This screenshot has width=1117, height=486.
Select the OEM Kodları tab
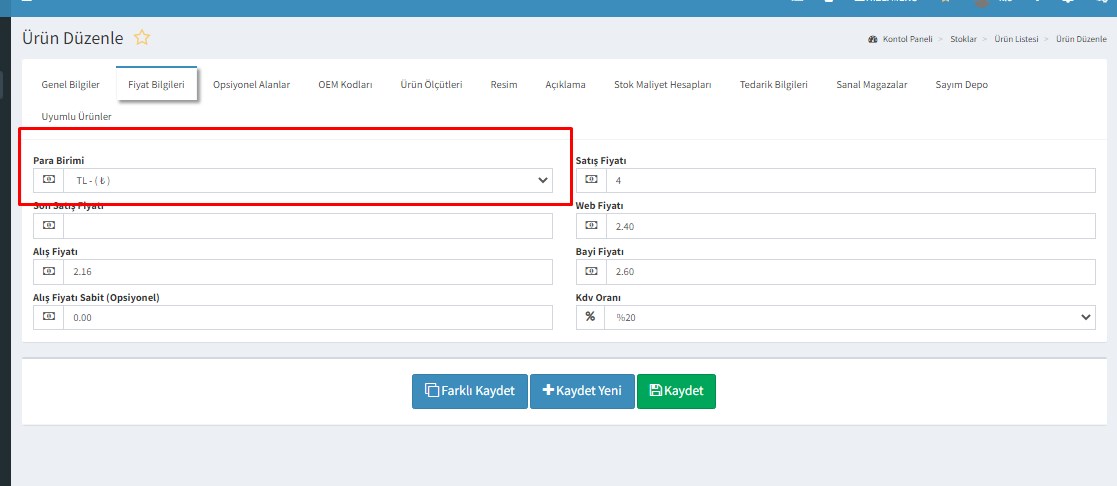point(345,85)
